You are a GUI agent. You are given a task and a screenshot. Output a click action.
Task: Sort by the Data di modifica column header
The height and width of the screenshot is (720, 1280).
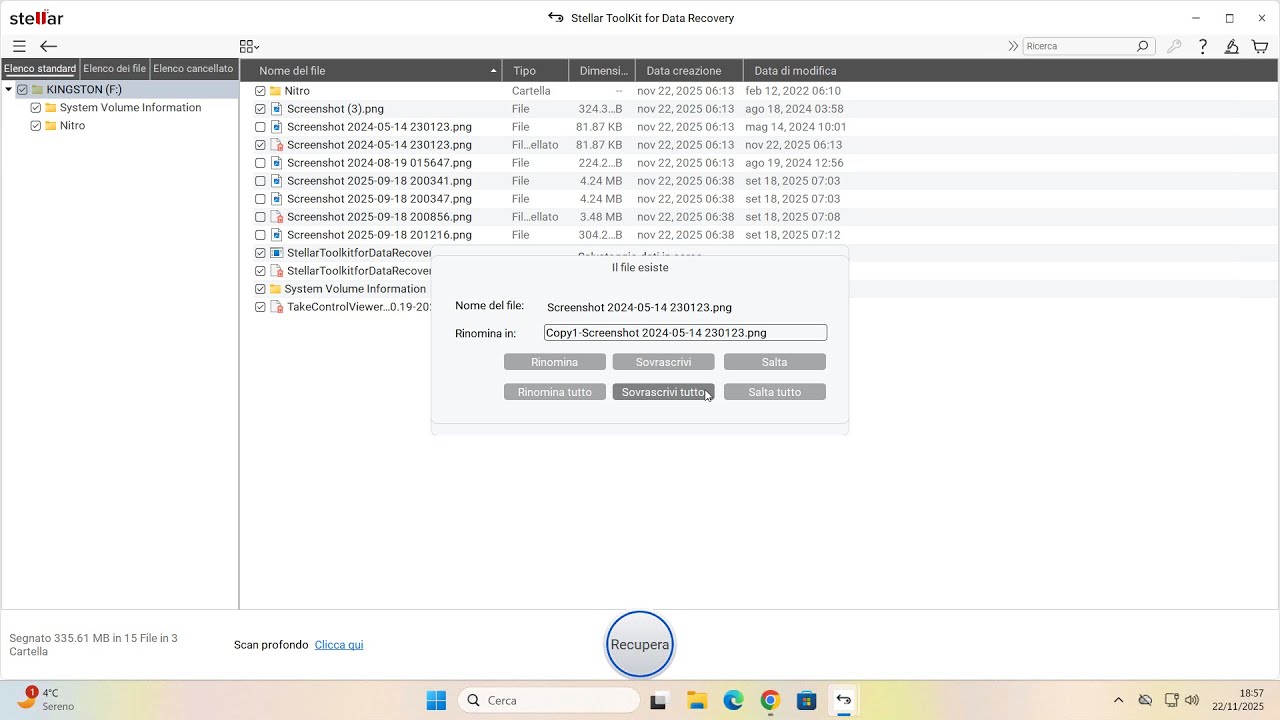coord(795,71)
